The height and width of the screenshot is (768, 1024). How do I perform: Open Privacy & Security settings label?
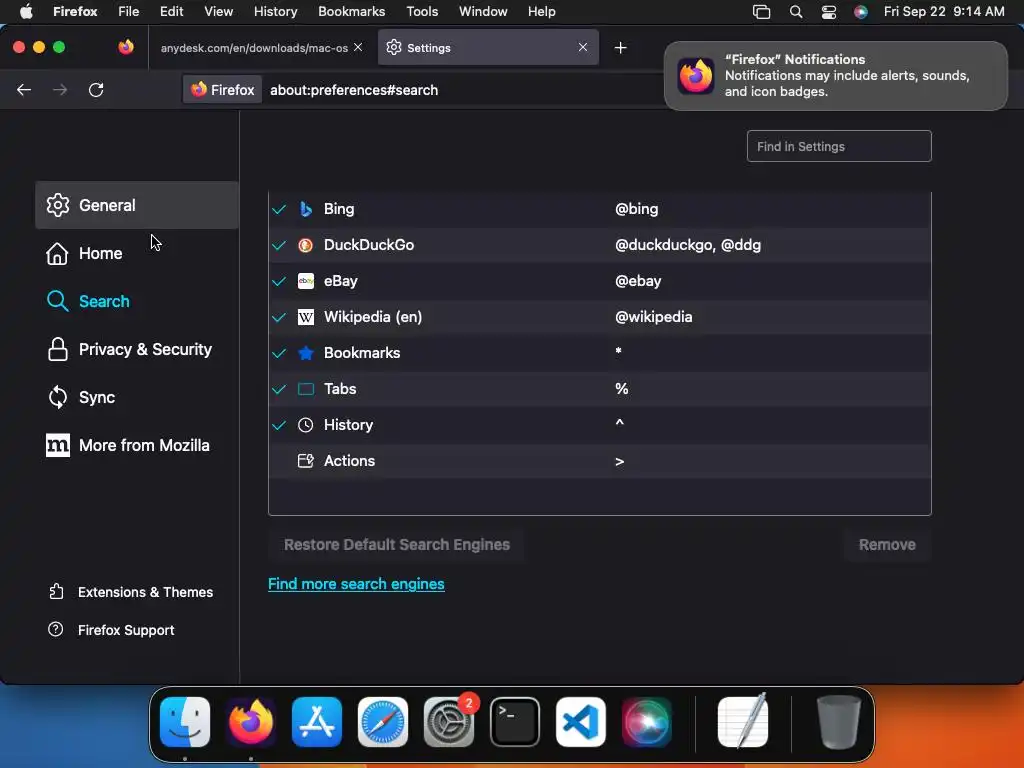[x=145, y=349]
